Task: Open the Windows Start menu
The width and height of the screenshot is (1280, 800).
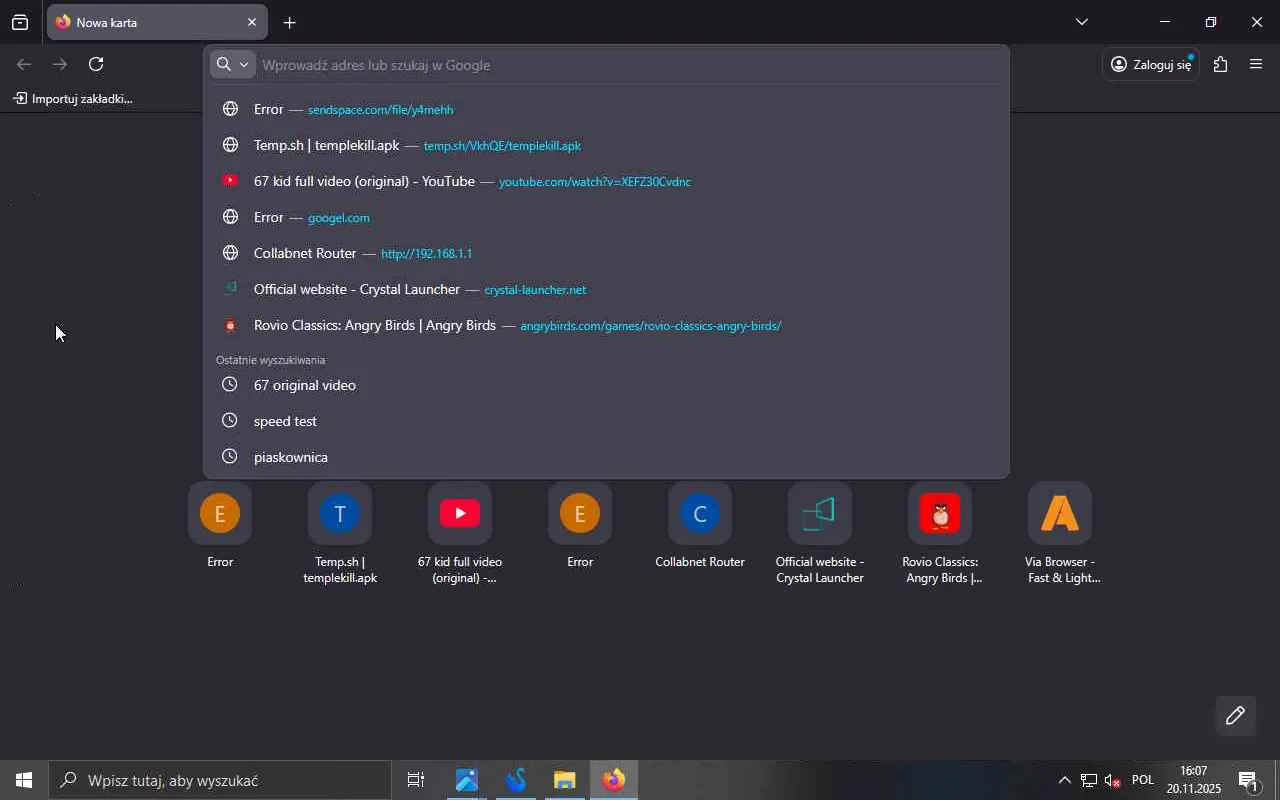Action: 24,780
